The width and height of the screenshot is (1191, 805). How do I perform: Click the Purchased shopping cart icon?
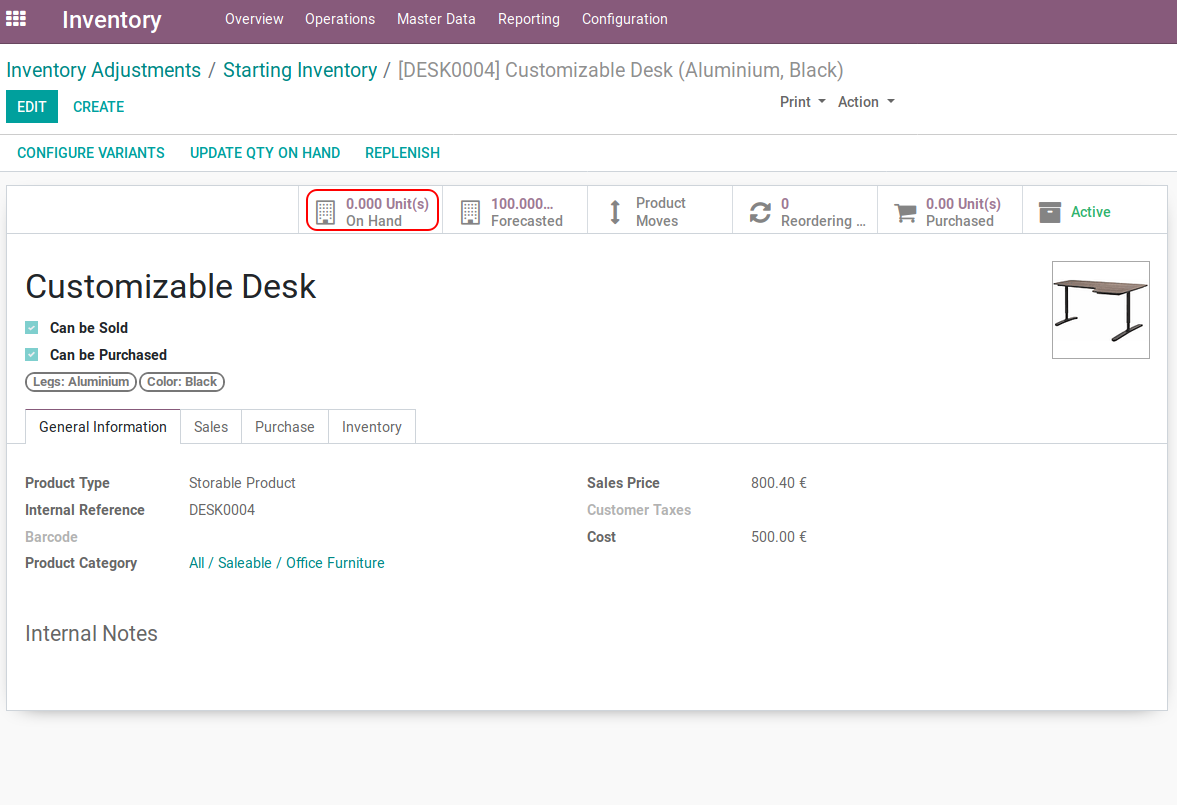905,212
